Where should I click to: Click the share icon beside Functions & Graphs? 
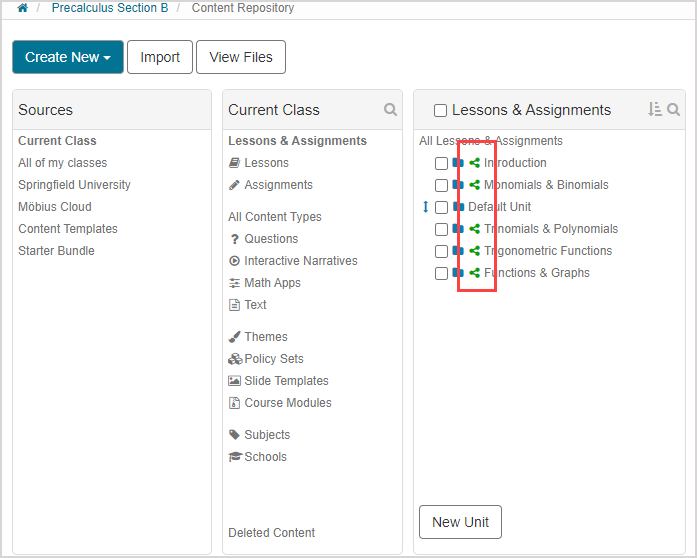475,273
